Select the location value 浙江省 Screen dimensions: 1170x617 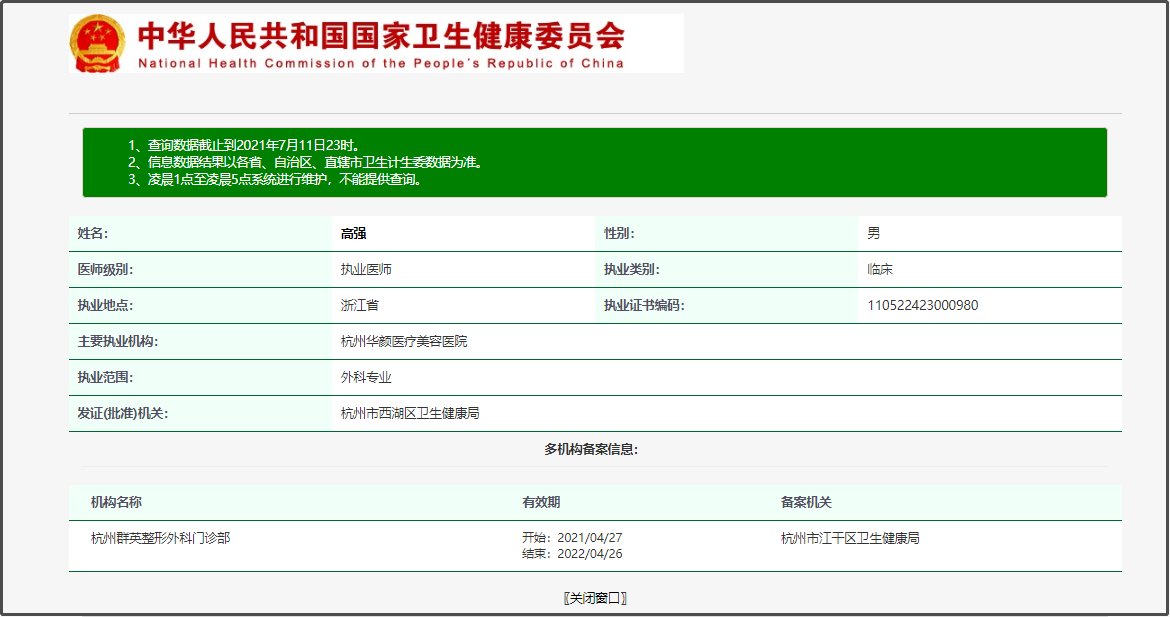(360, 305)
